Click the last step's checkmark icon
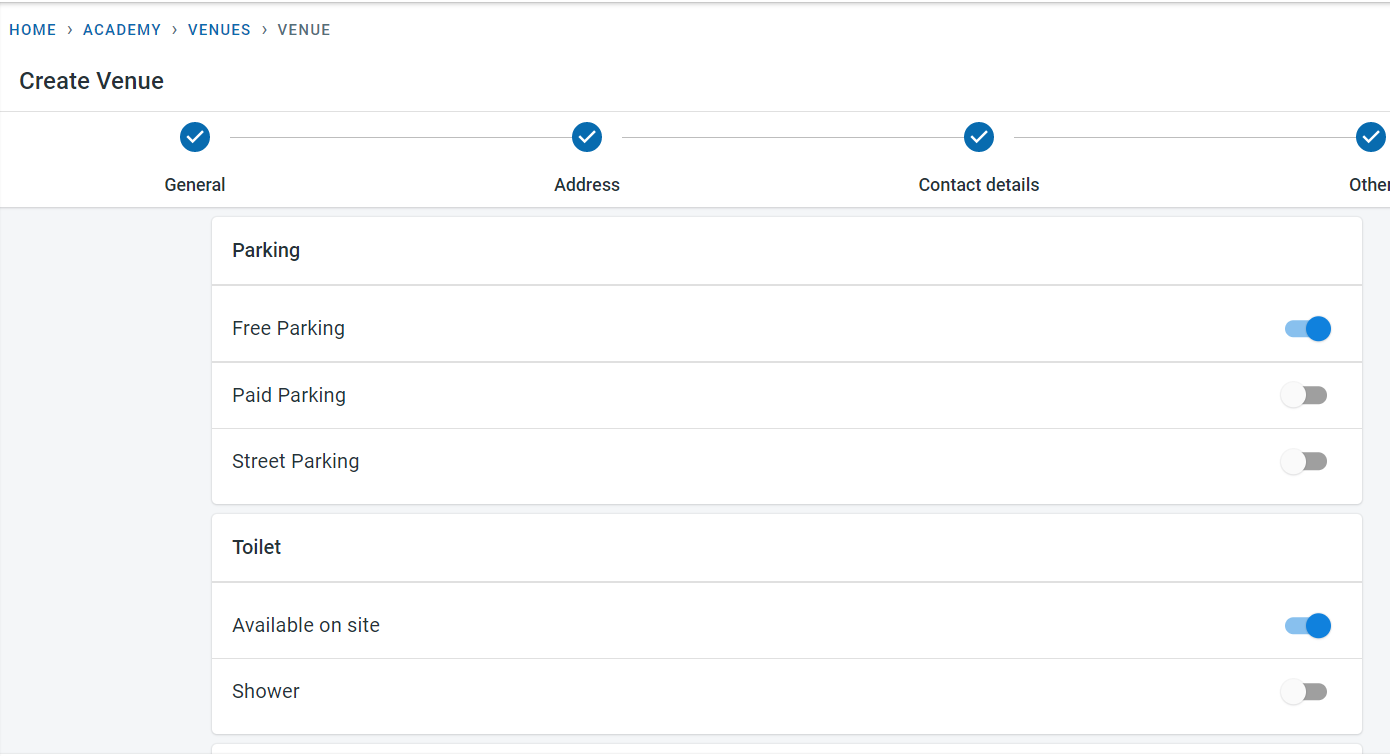Image resolution: width=1390 pixels, height=756 pixels. pos(1370,137)
